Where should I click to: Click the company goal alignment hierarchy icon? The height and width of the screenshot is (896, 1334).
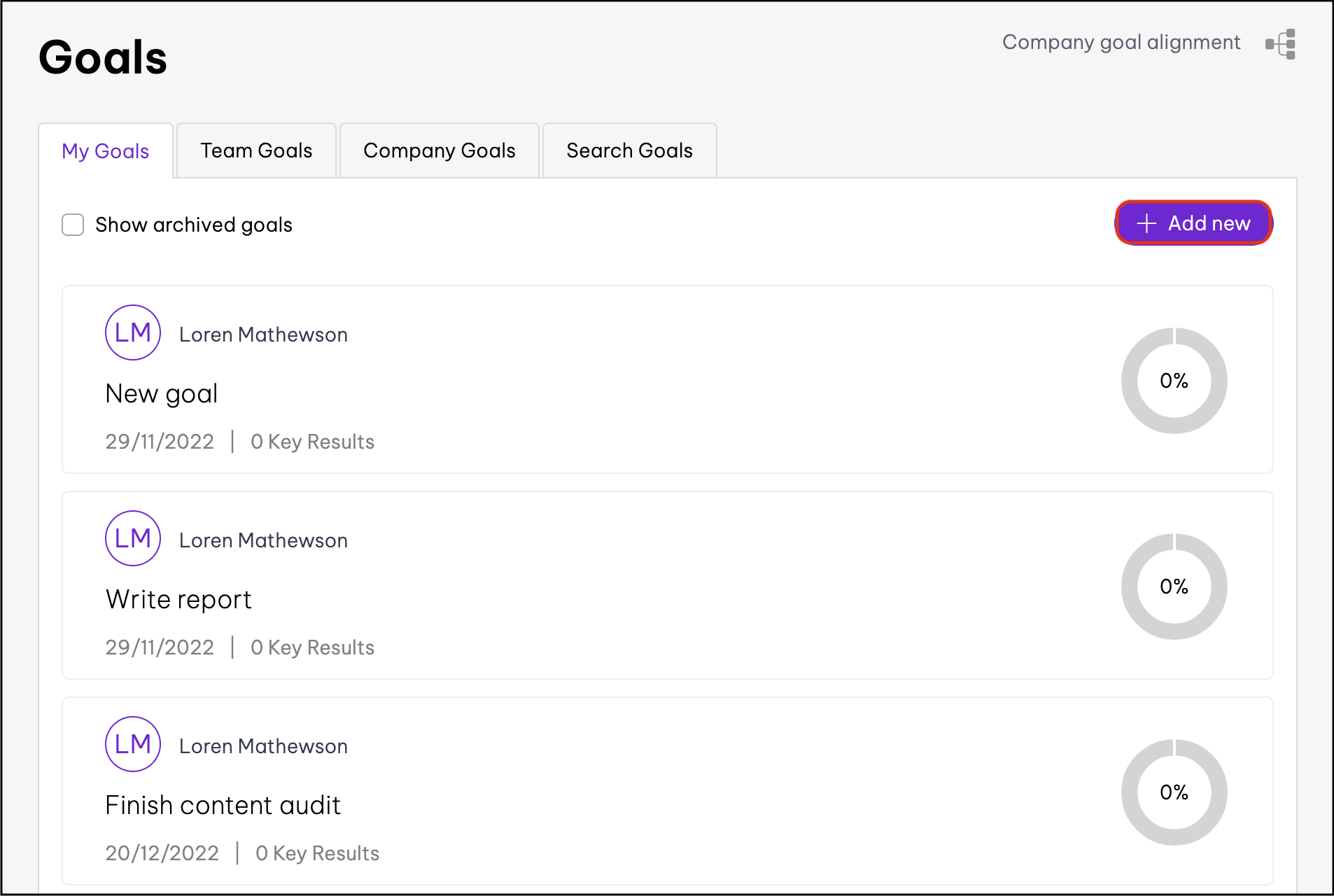click(x=1281, y=44)
